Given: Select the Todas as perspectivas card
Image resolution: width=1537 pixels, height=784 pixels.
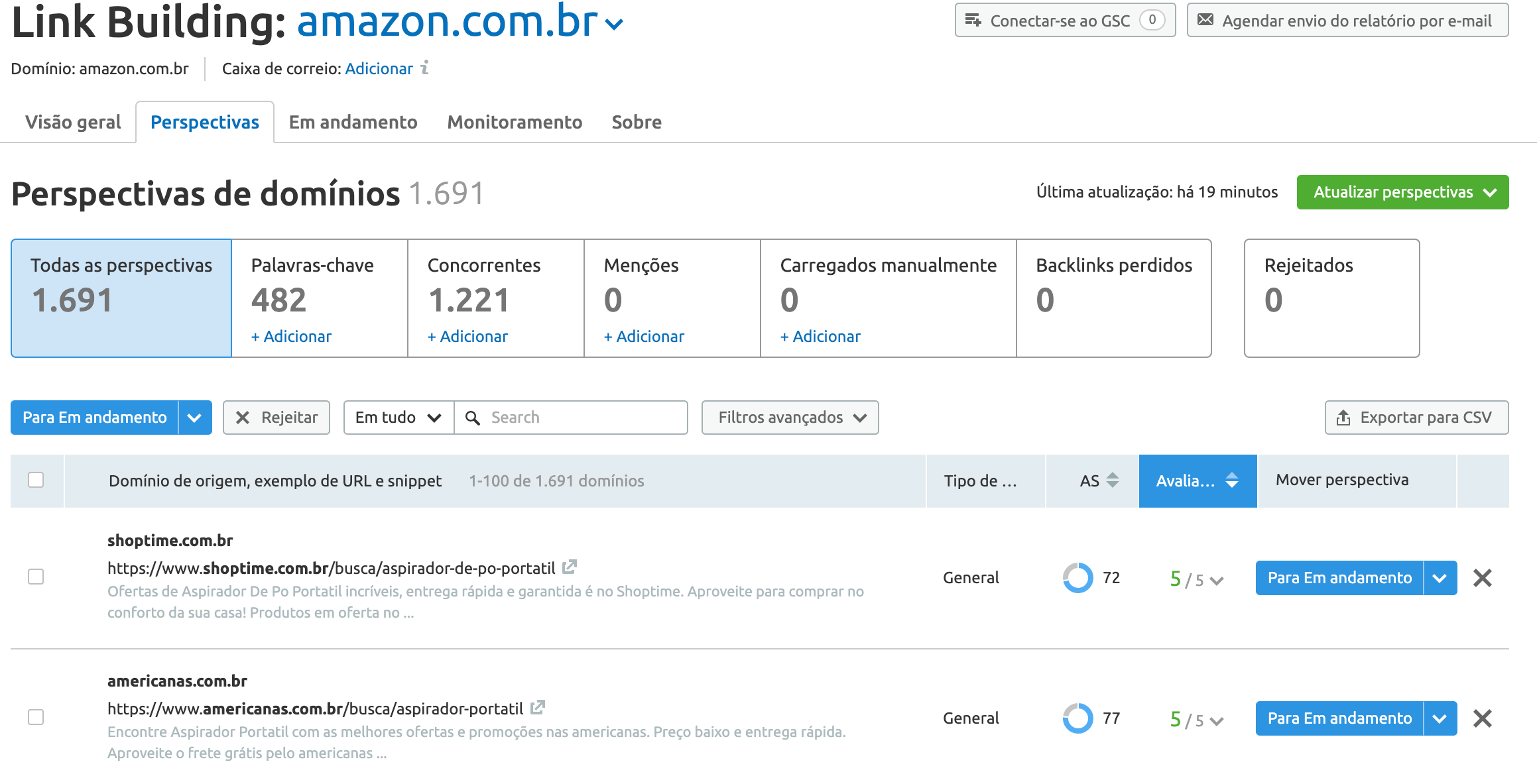Looking at the screenshot, I should click(121, 298).
